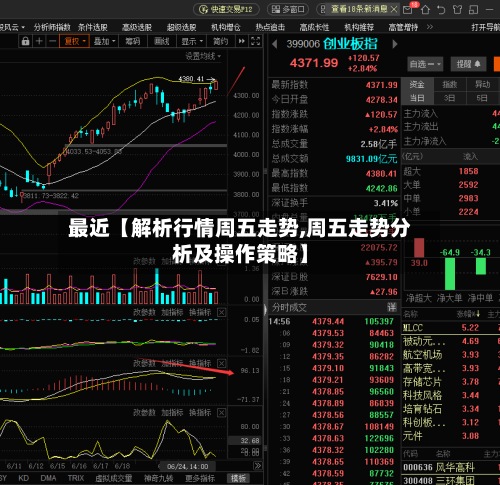The height and width of the screenshot is (485, 500).
Task: Toggle 简约 simple mode
Action: 220,41
